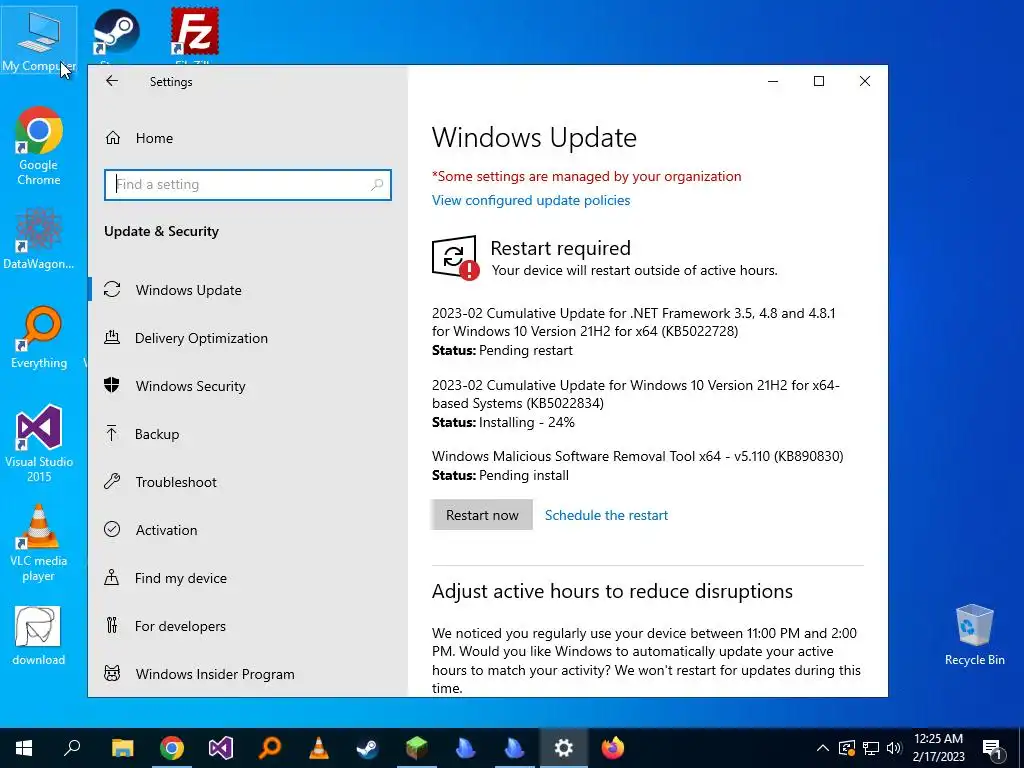Click the Malicious Software Removal Tool entry
This screenshot has width=1024, height=768.
tap(637, 456)
